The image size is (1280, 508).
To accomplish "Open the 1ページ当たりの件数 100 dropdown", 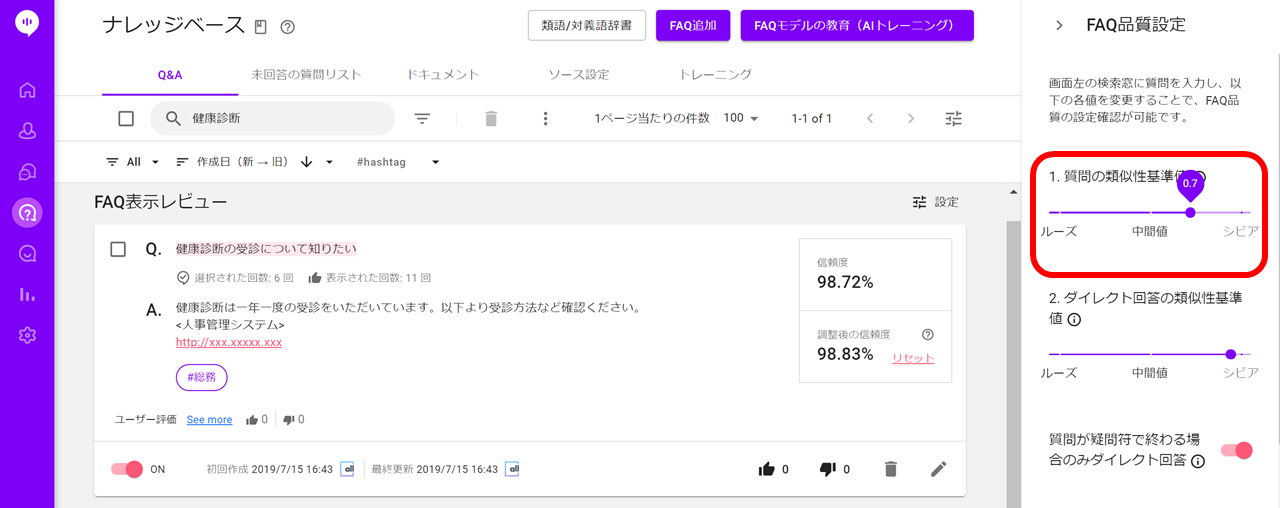I will (x=741, y=118).
